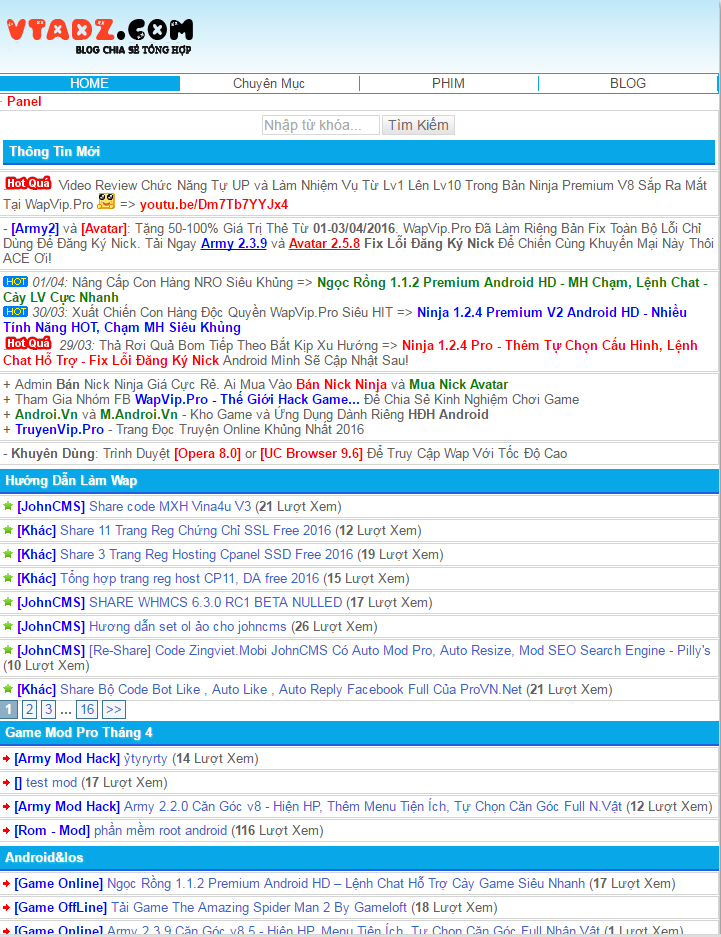Screen dimensions: 721x937
Task: Open the Panel link
Action: (24, 102)
